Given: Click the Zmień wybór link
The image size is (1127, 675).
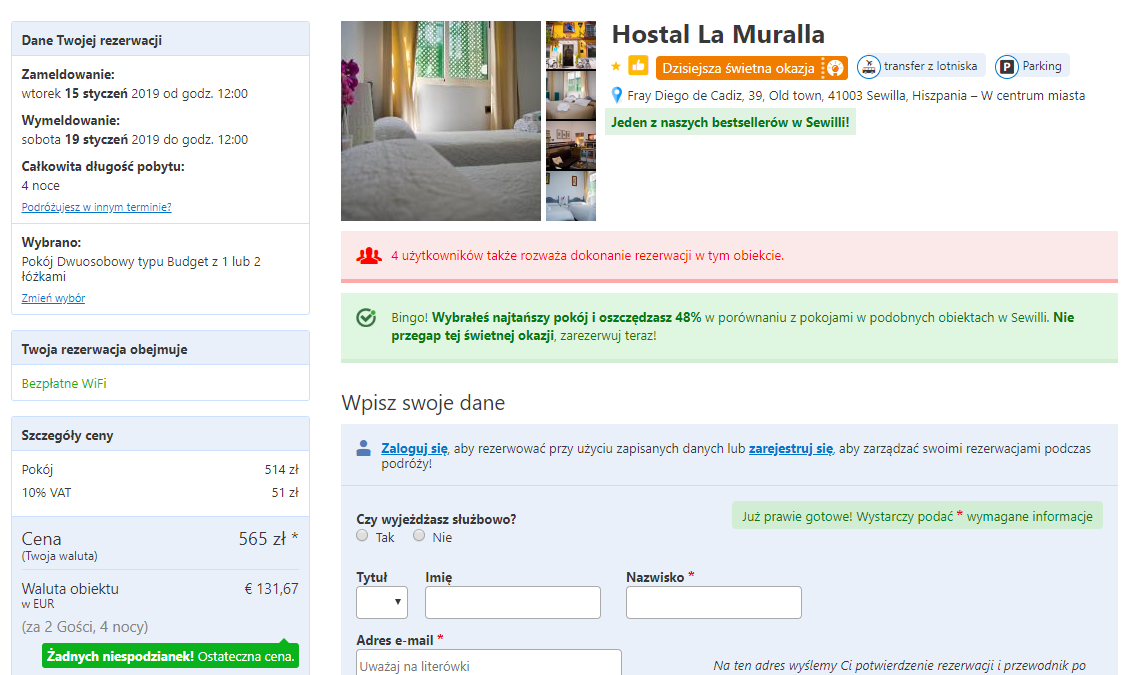Looking at the screenshot, I should pyautogui.click(x=53, y=298).
